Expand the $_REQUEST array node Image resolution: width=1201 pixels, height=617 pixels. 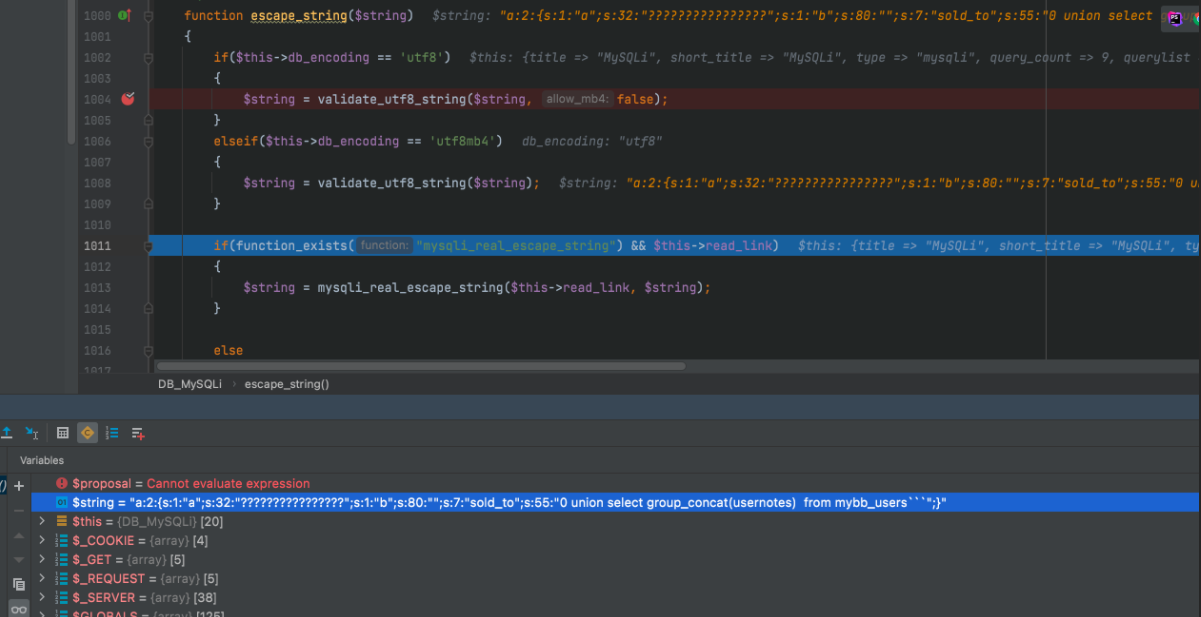tap(42, 578)
